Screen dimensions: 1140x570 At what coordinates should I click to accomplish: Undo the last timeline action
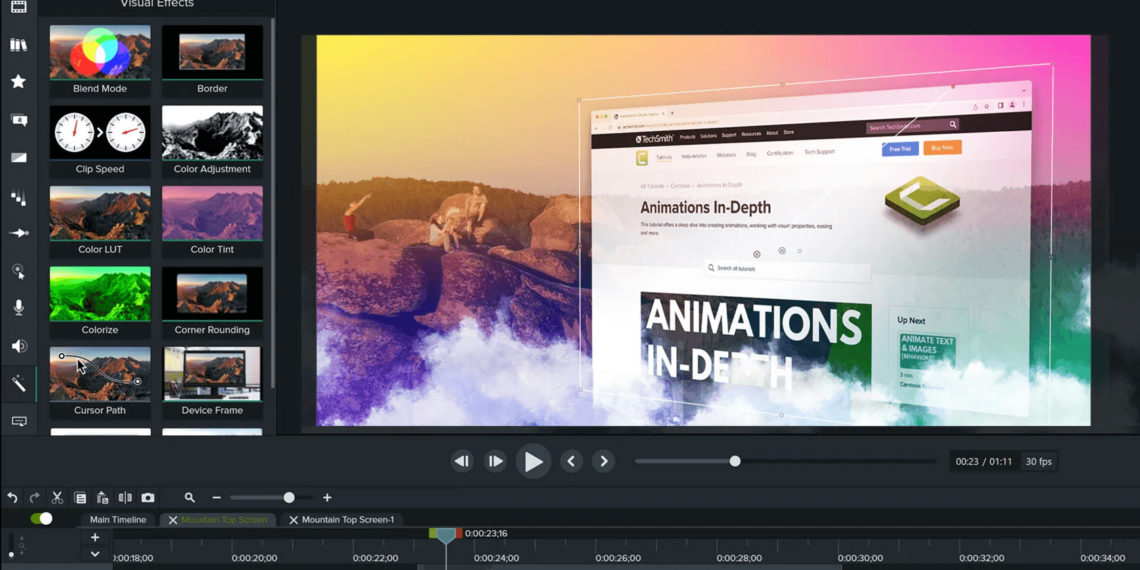[x=12, y=498]
